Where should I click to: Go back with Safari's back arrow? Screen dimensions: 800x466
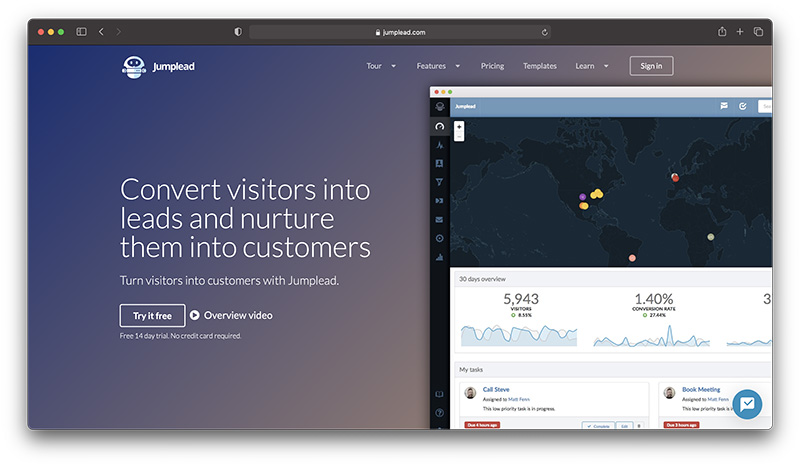click(x=101, y=32)
